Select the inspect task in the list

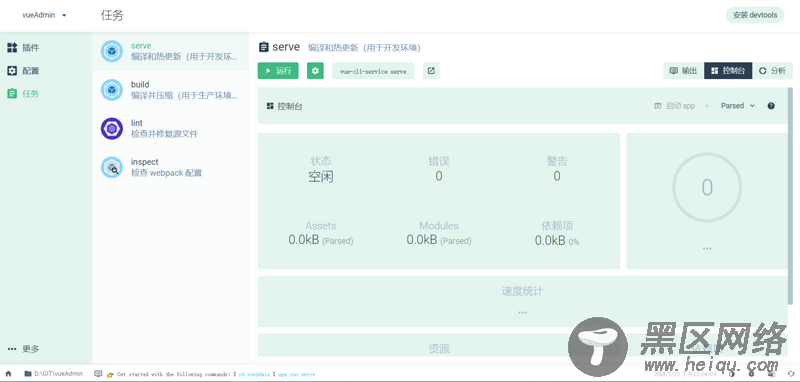[170, 167]
